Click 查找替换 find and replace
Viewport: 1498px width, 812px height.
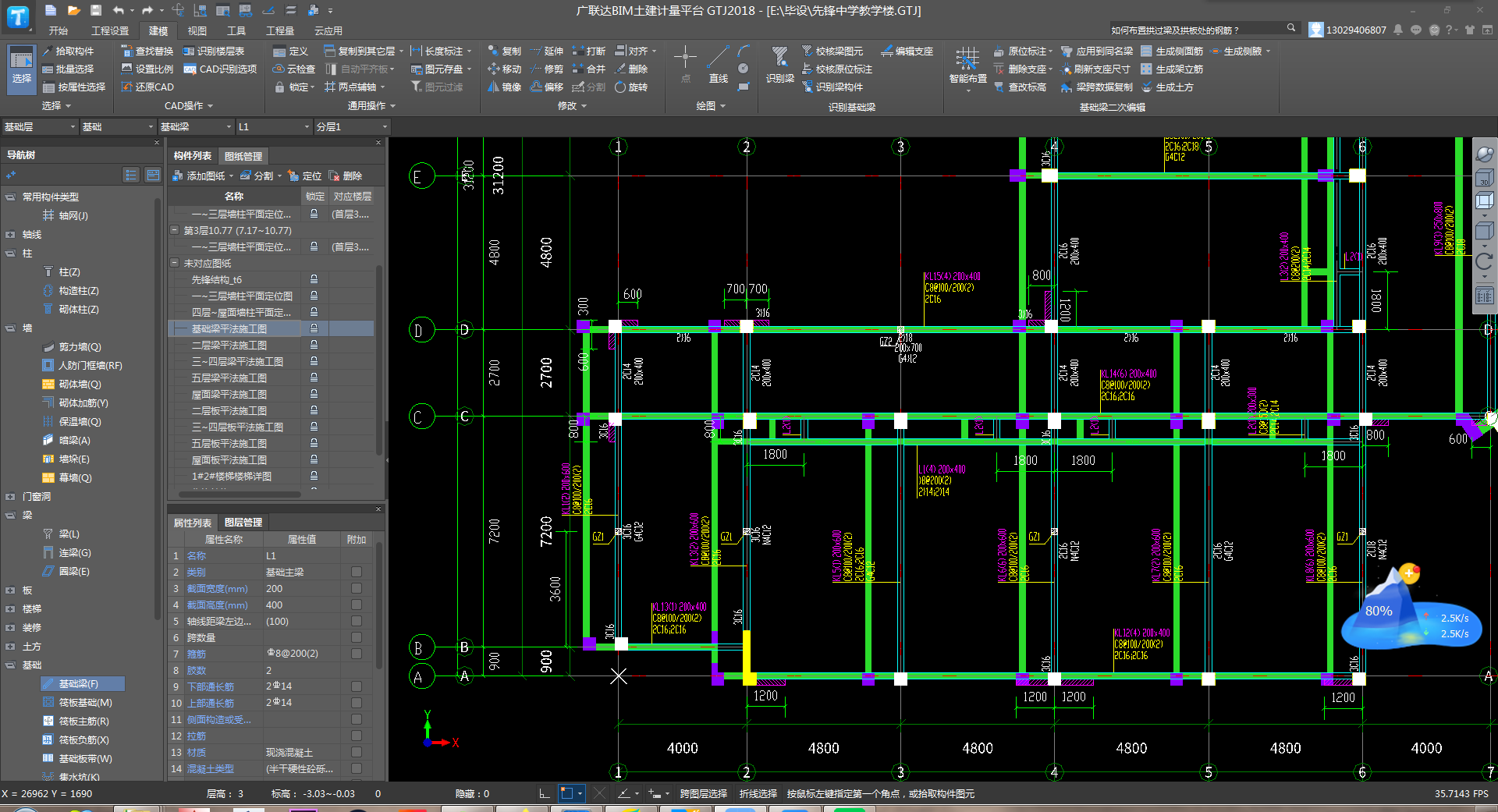click(147, 51)
